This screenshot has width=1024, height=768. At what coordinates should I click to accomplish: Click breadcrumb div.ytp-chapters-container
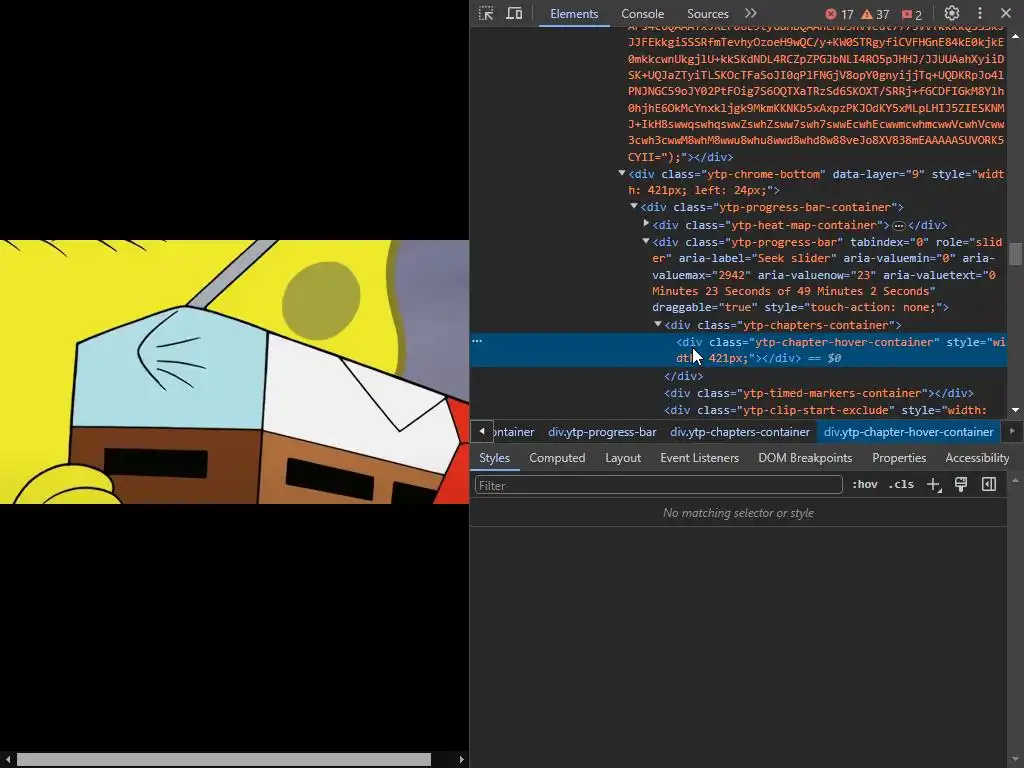(x=740, y=432)
